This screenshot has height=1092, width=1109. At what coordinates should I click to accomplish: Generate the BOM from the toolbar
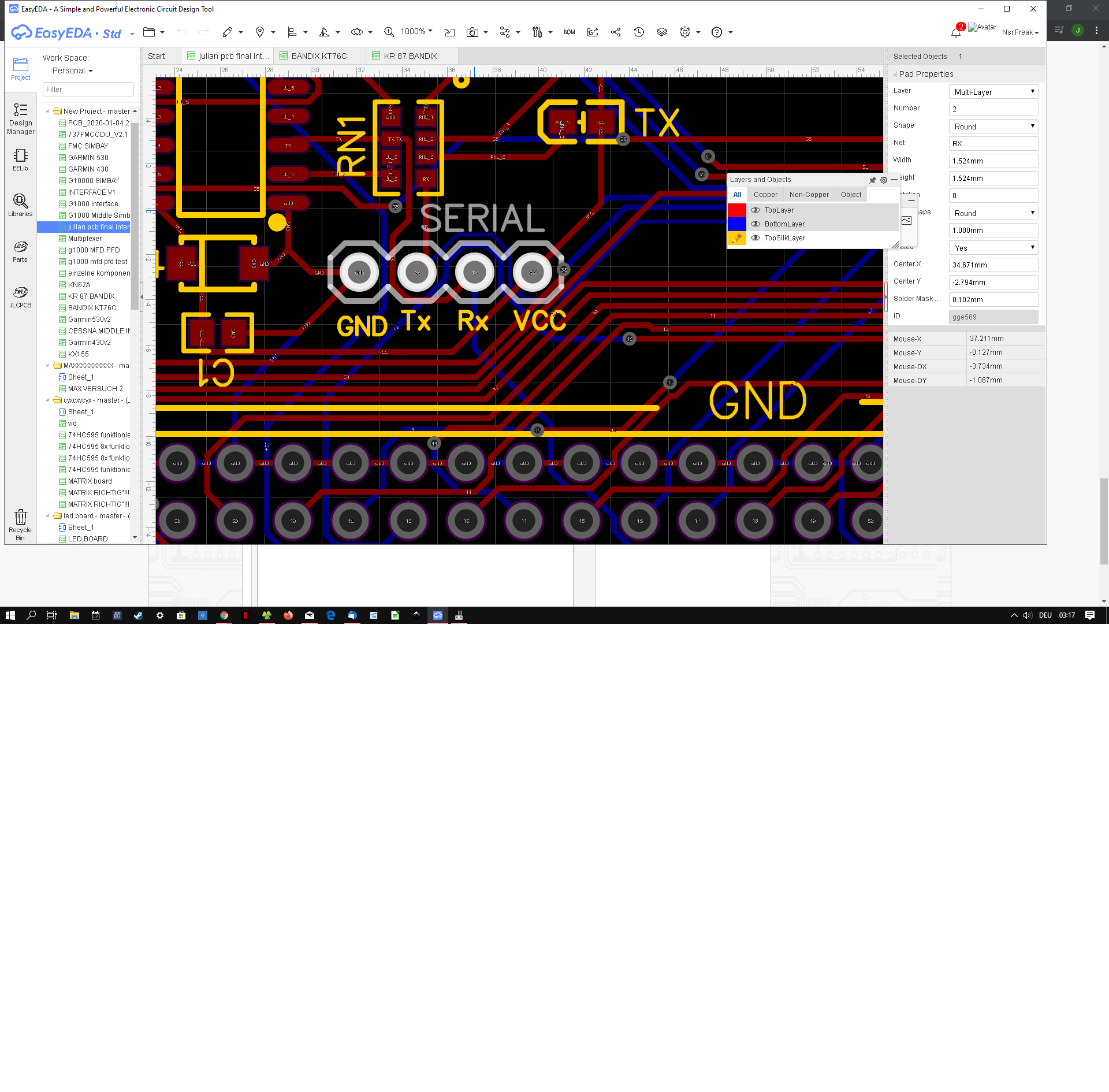click(569, 32)
